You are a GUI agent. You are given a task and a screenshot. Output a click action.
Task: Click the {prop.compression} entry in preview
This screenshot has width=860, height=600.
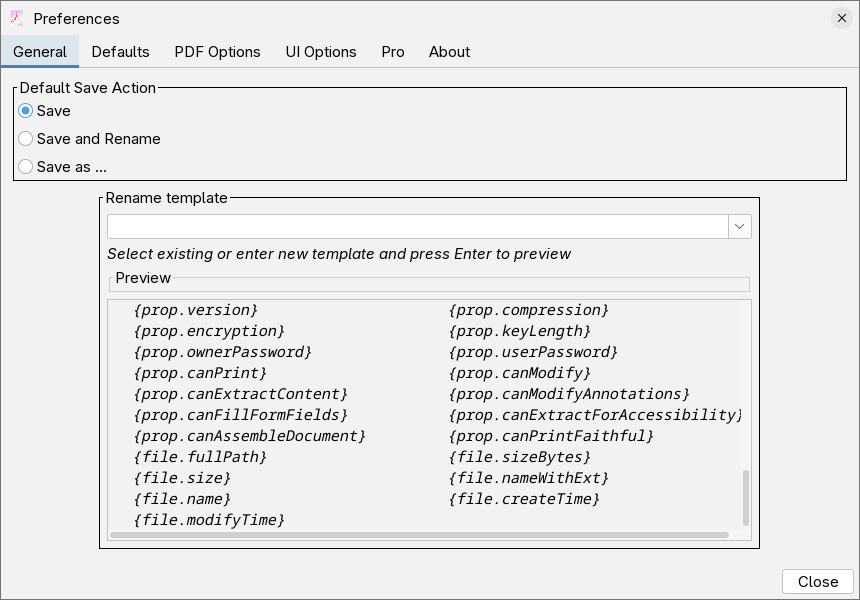526,310
